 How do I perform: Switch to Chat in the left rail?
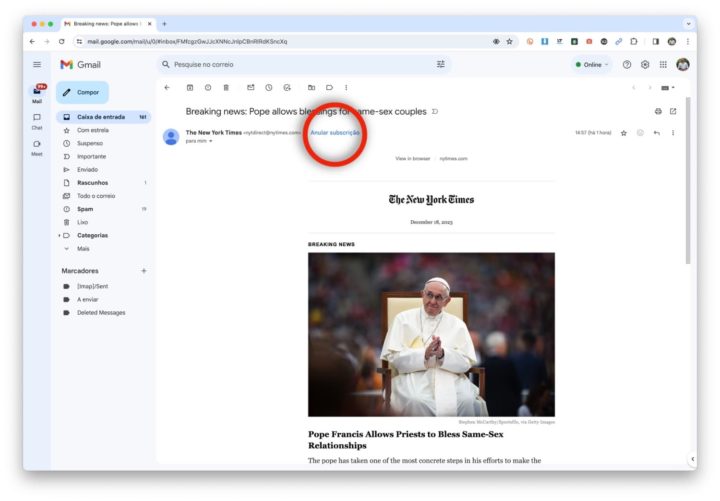coord(37,121)
